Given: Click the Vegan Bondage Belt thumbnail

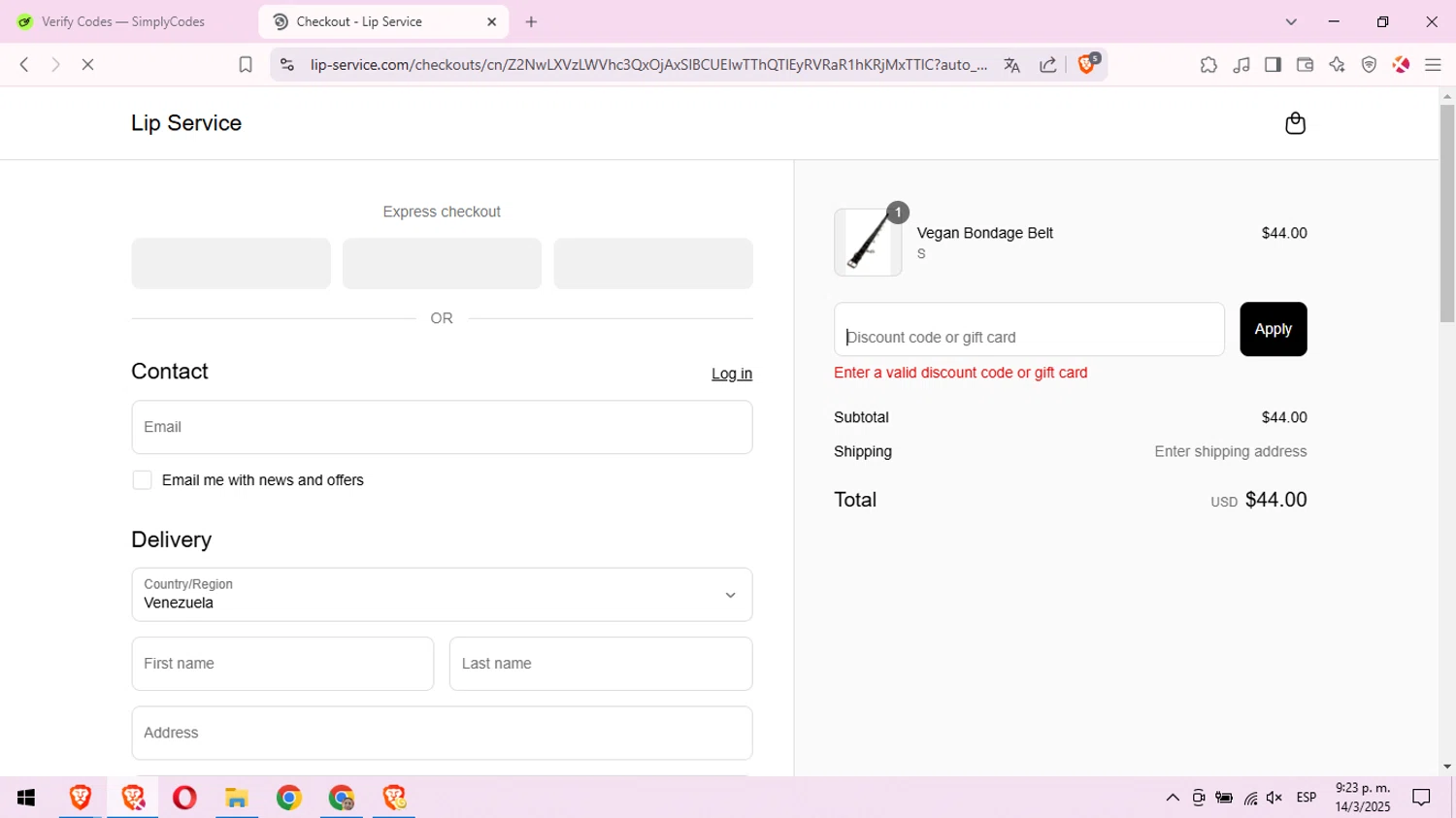Looking at the screenshot, I should tap(868, 243).
